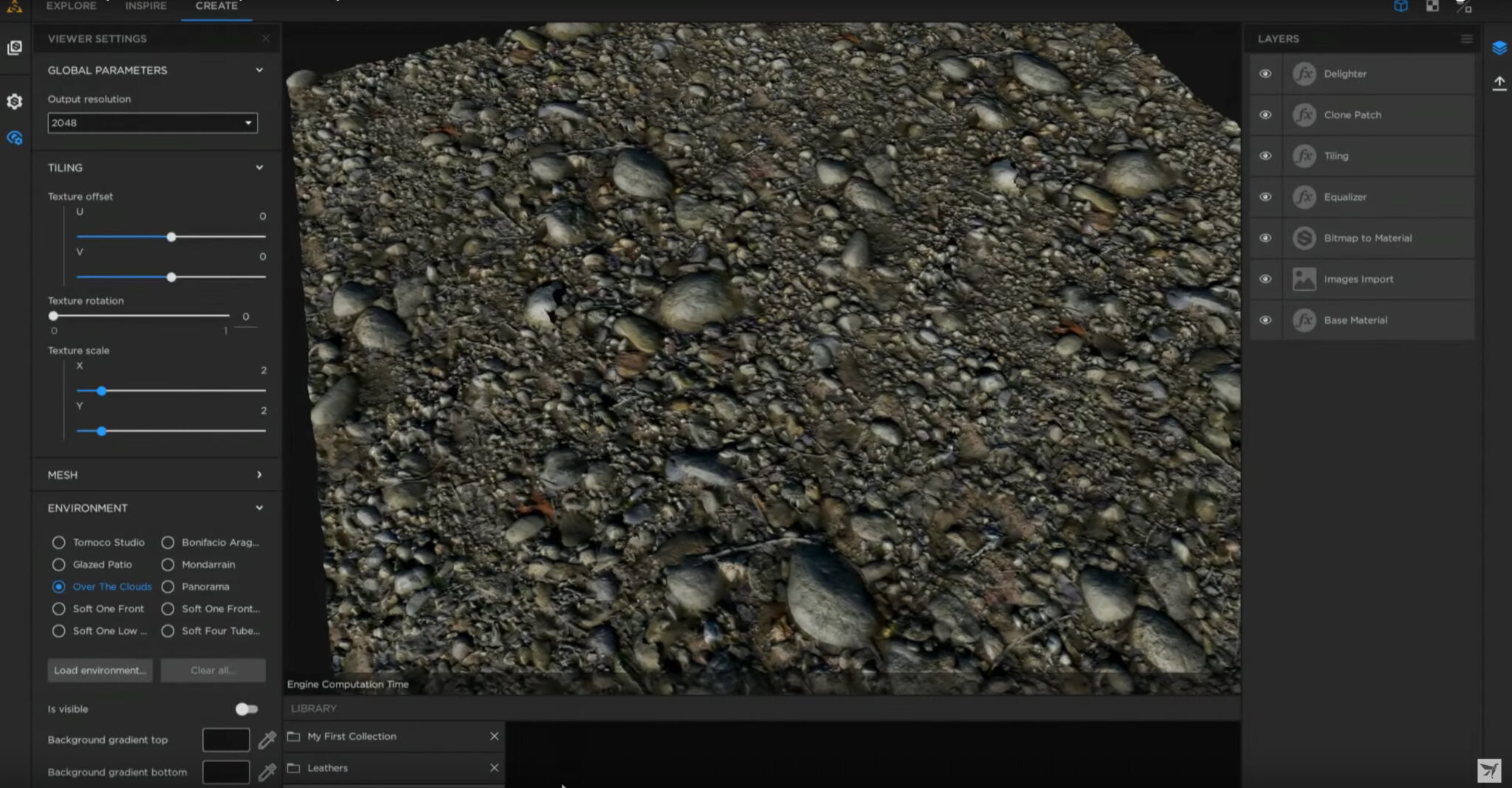
Task: Select the Equalizer layer by name
Action: pos(1344,197)
